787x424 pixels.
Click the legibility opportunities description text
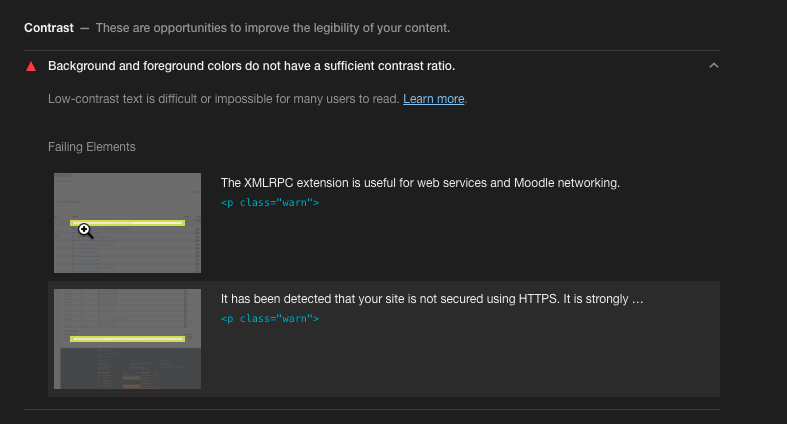click(273, 28)
